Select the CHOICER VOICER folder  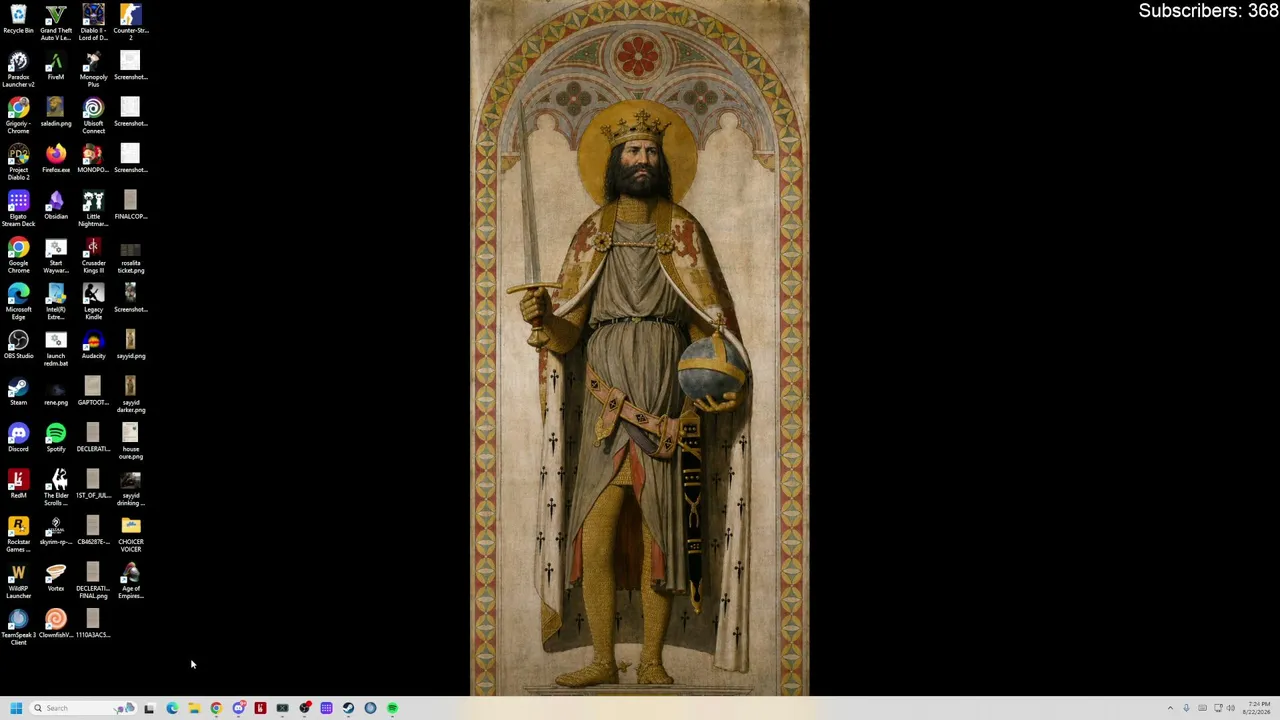[130, 534]
